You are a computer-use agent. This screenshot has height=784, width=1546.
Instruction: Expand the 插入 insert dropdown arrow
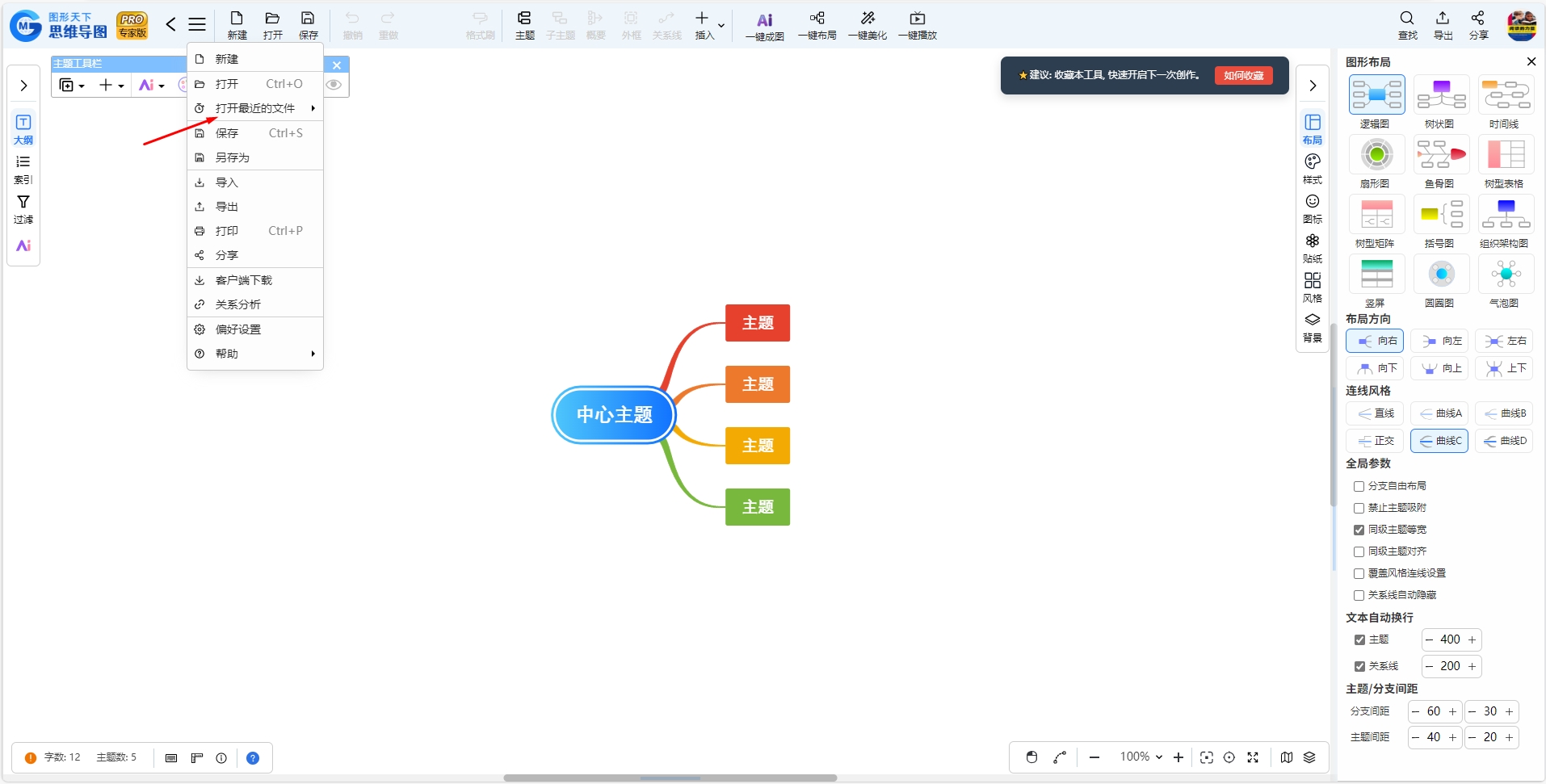721,26
